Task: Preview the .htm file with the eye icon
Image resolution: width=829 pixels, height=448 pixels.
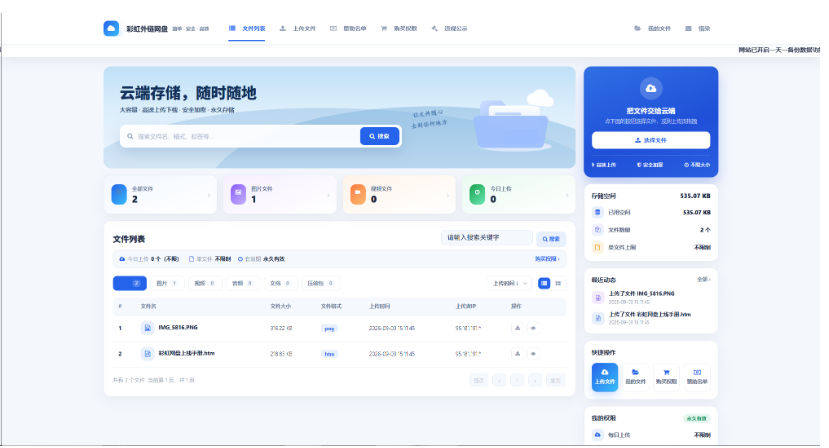Action: (533, 353)
